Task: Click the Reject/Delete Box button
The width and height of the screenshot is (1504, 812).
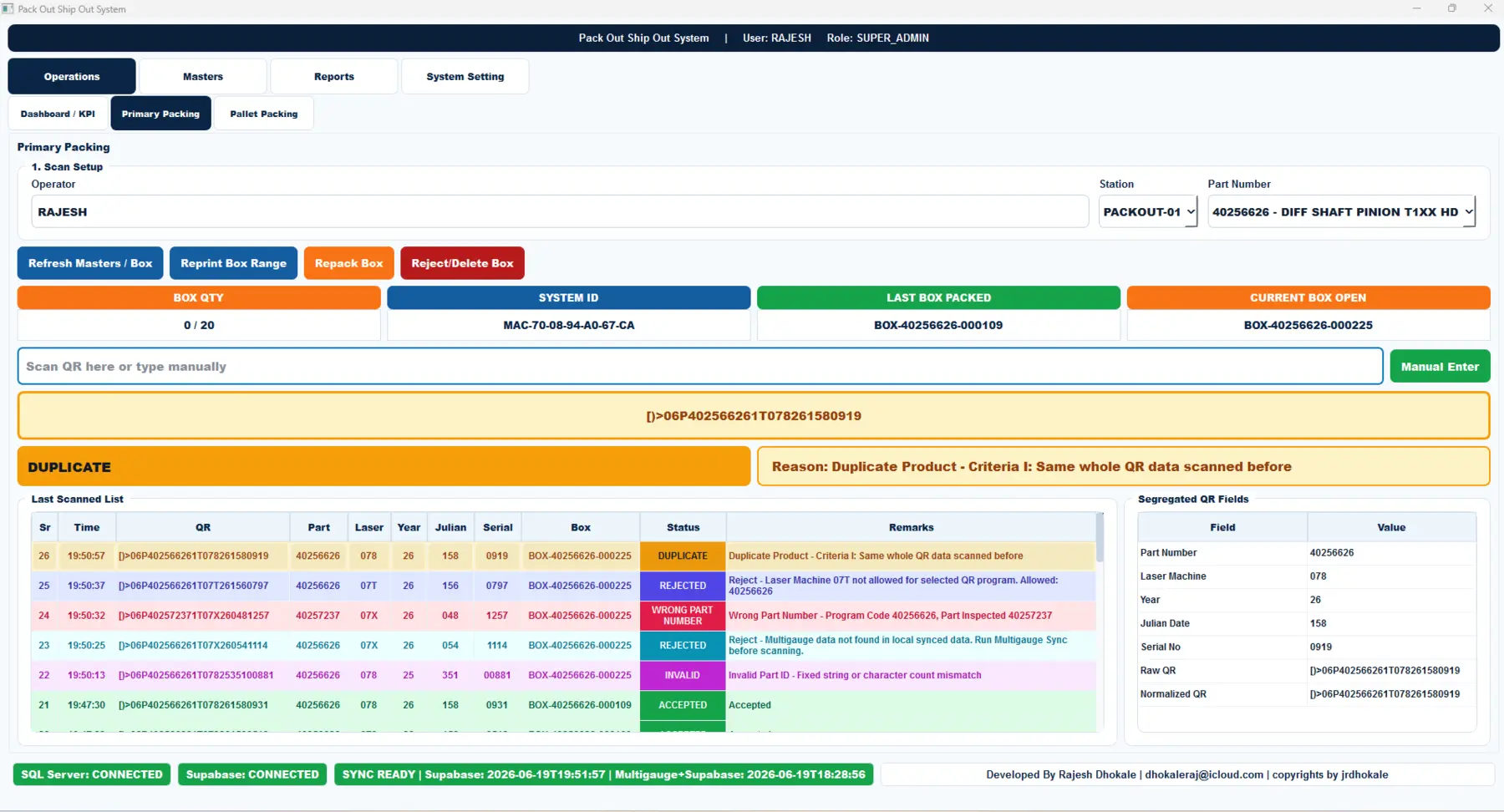Action: [x=462, y=263]
